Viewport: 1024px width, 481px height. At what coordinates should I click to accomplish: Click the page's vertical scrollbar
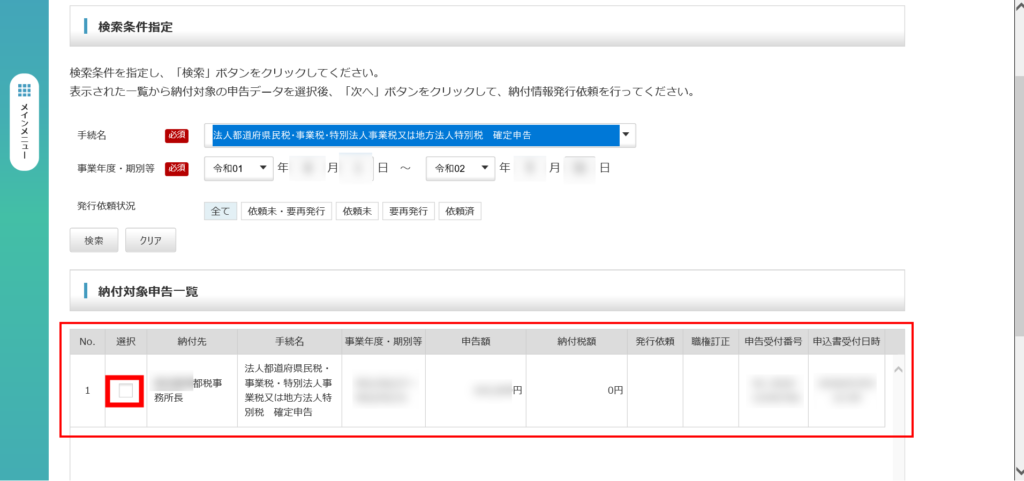click(1016, 240)
